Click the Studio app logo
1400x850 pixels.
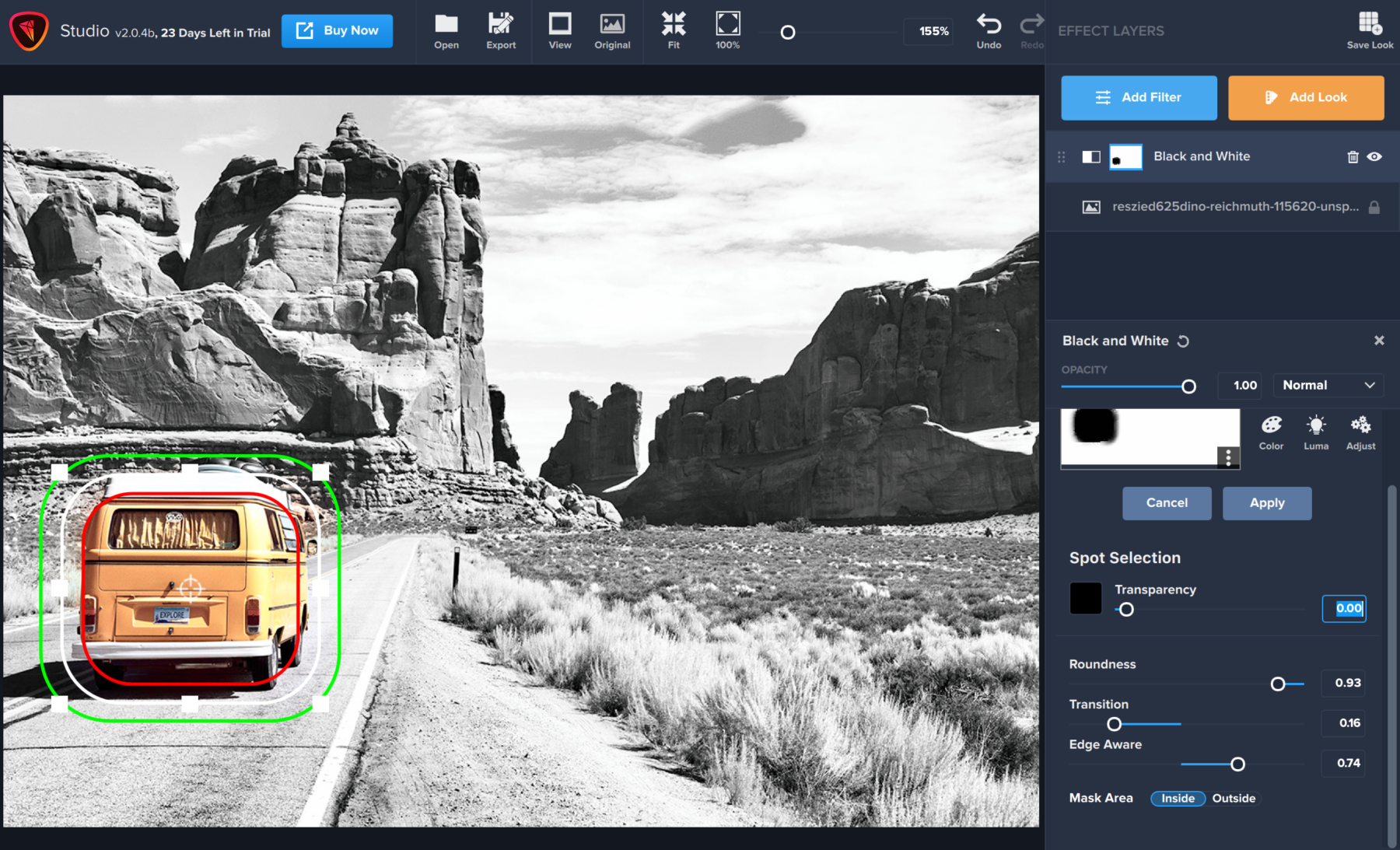tap(29, 31)
